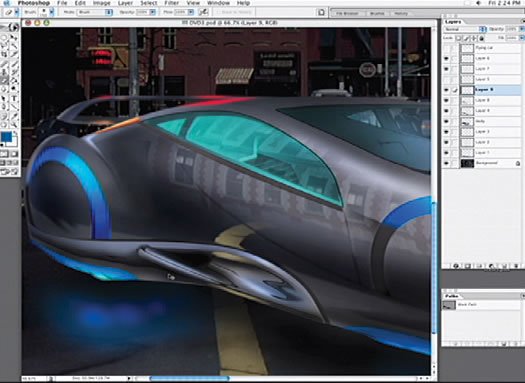Select the Clone Stamp tool
The height and width of the screenshot is (383, 525).
4,72
